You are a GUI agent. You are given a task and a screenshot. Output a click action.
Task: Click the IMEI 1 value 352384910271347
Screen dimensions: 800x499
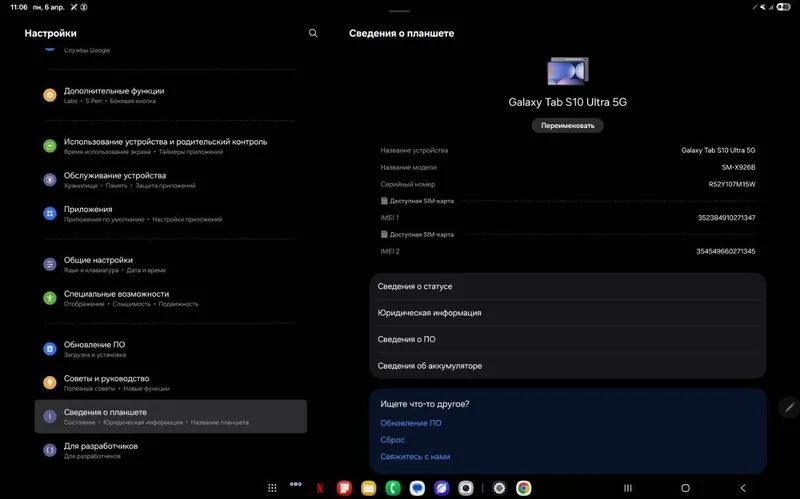[x=727, y=218]
